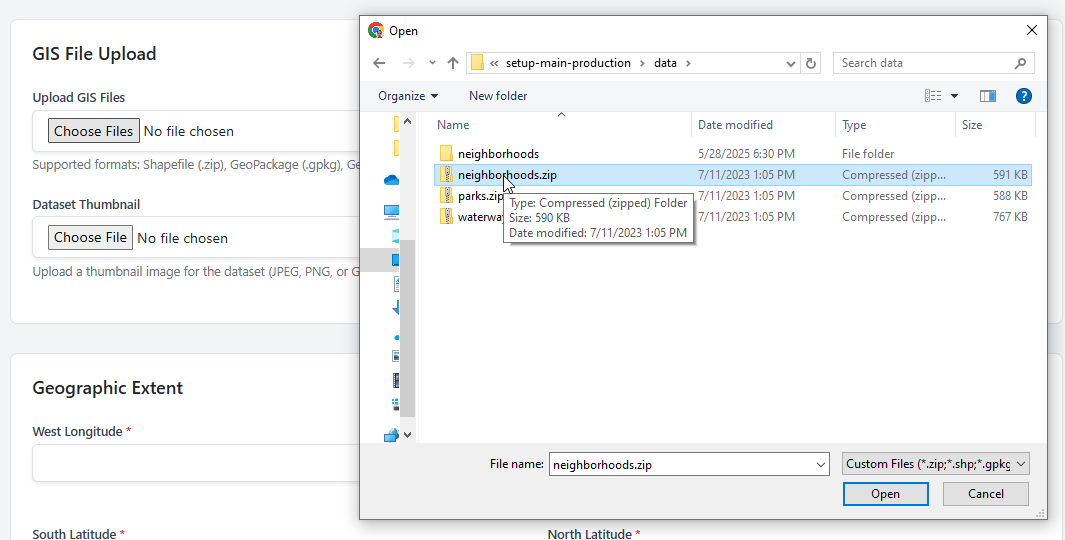This screenshot has height=540, width=1065.
Task: Sort files by Date modified column
Action: point(735,125)
